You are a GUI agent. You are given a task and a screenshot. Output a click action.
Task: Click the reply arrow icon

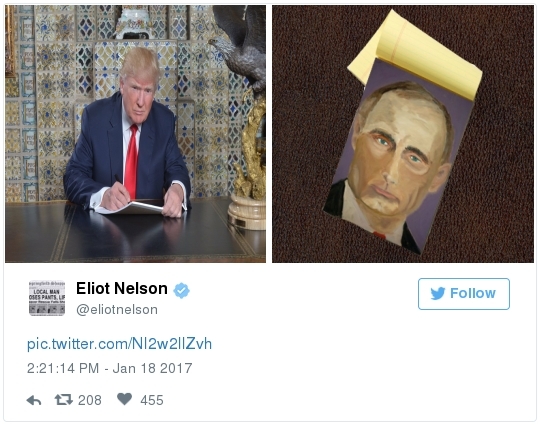(x=34, y=400)
